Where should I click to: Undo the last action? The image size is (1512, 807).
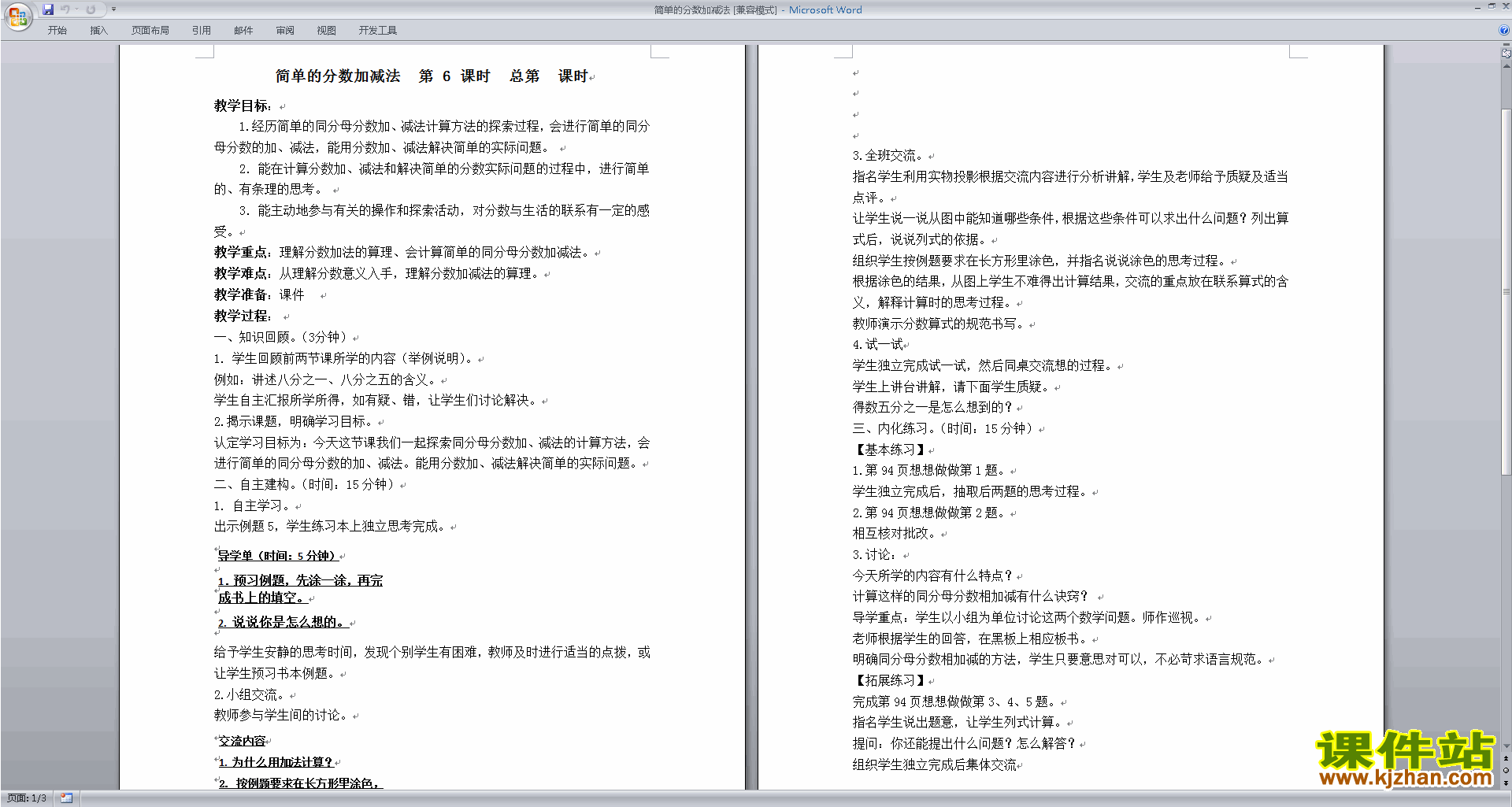(x=65, y=9)
